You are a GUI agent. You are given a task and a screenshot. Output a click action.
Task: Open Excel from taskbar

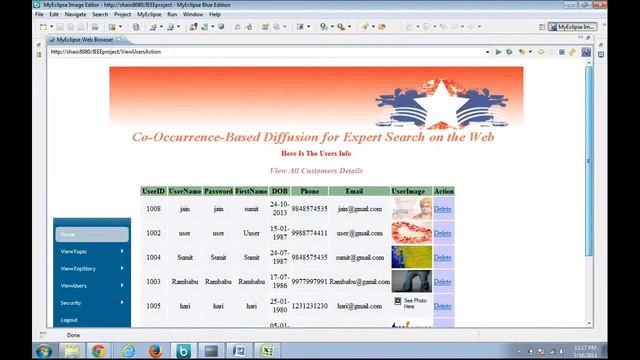point(267,351)
